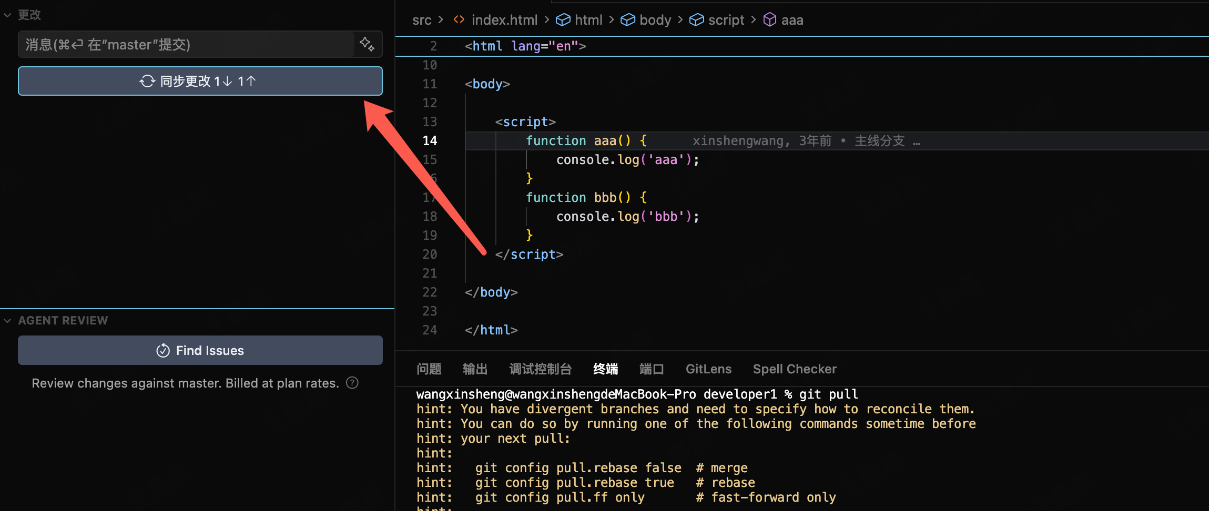The height and width of the screenshot is (511, 1209).
Task: Click the index.html breadcrumb item
Action: 504,20
